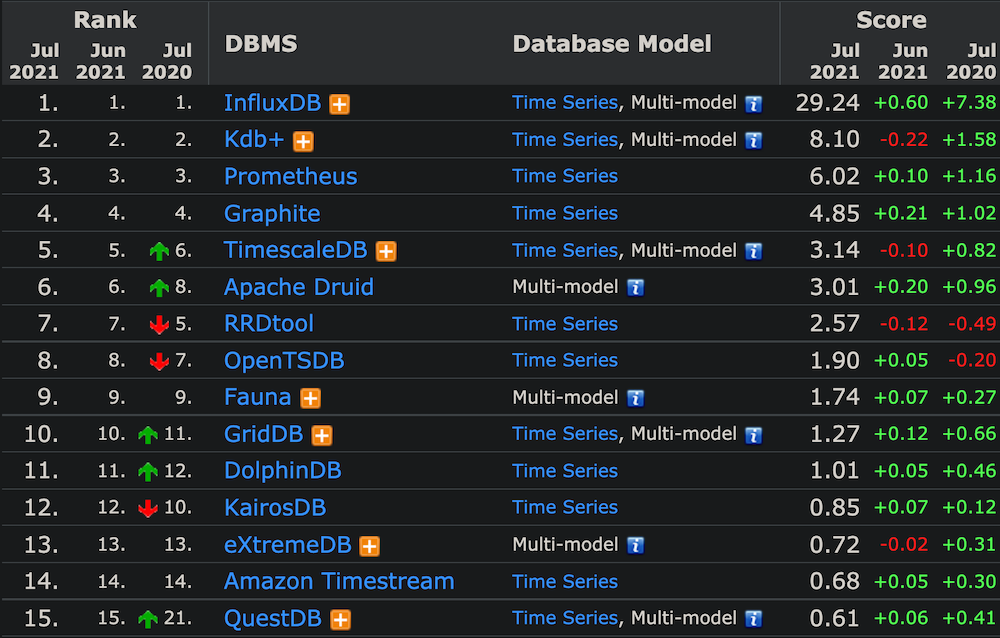1000x638 pixels.
Task: Click the info icon in eXtremeDB row
Action: (x=635, y=545)
